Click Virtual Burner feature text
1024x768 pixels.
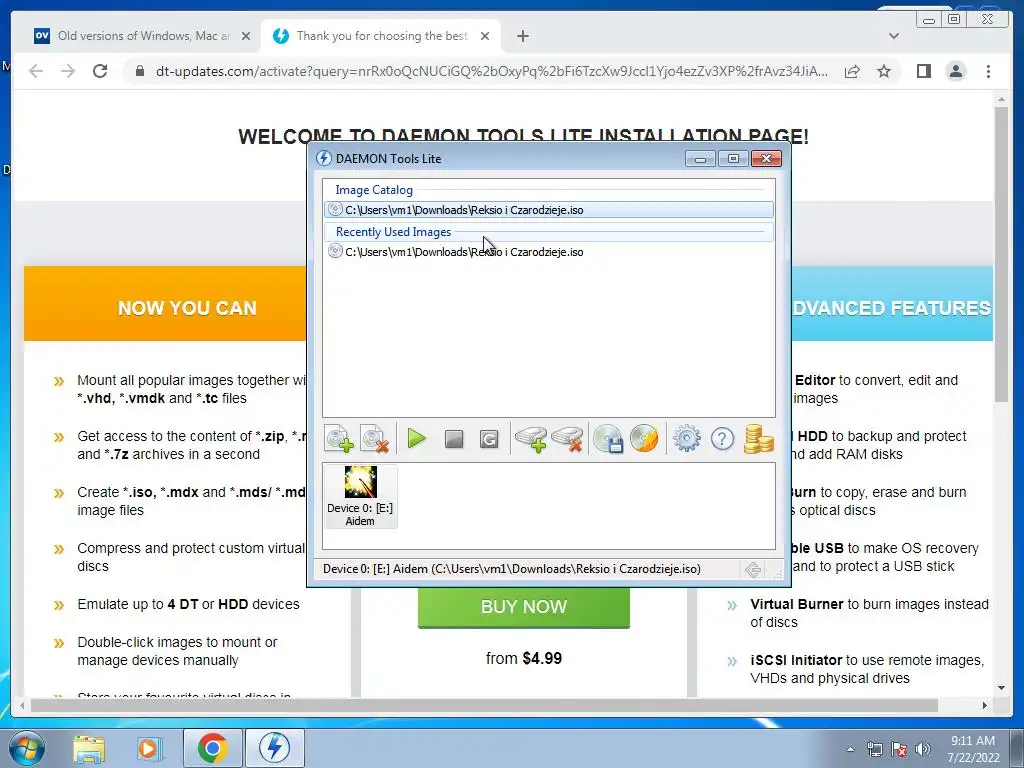coord(869,613)
